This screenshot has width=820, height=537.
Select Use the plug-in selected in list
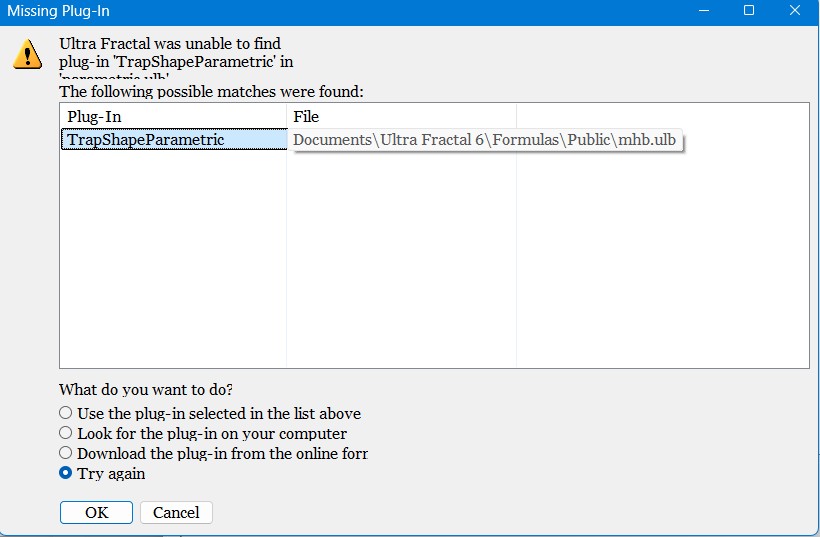(x=210, y=413)
